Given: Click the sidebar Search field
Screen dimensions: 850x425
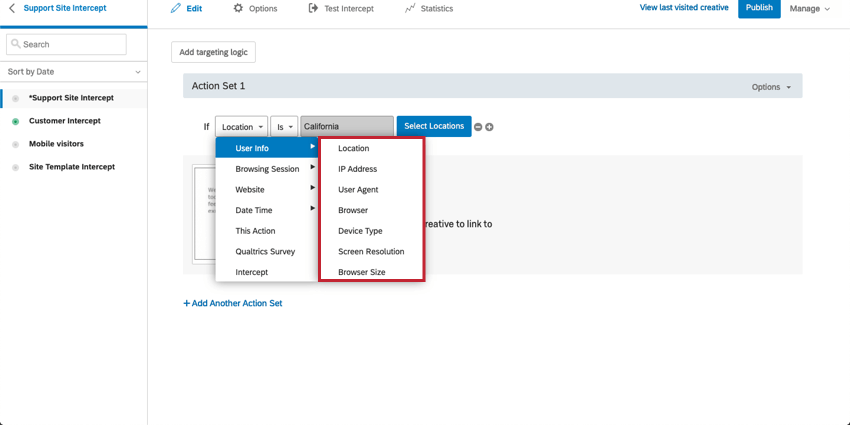Looking at the screenshot, I should pyautogui.click(x=66, y=44).
